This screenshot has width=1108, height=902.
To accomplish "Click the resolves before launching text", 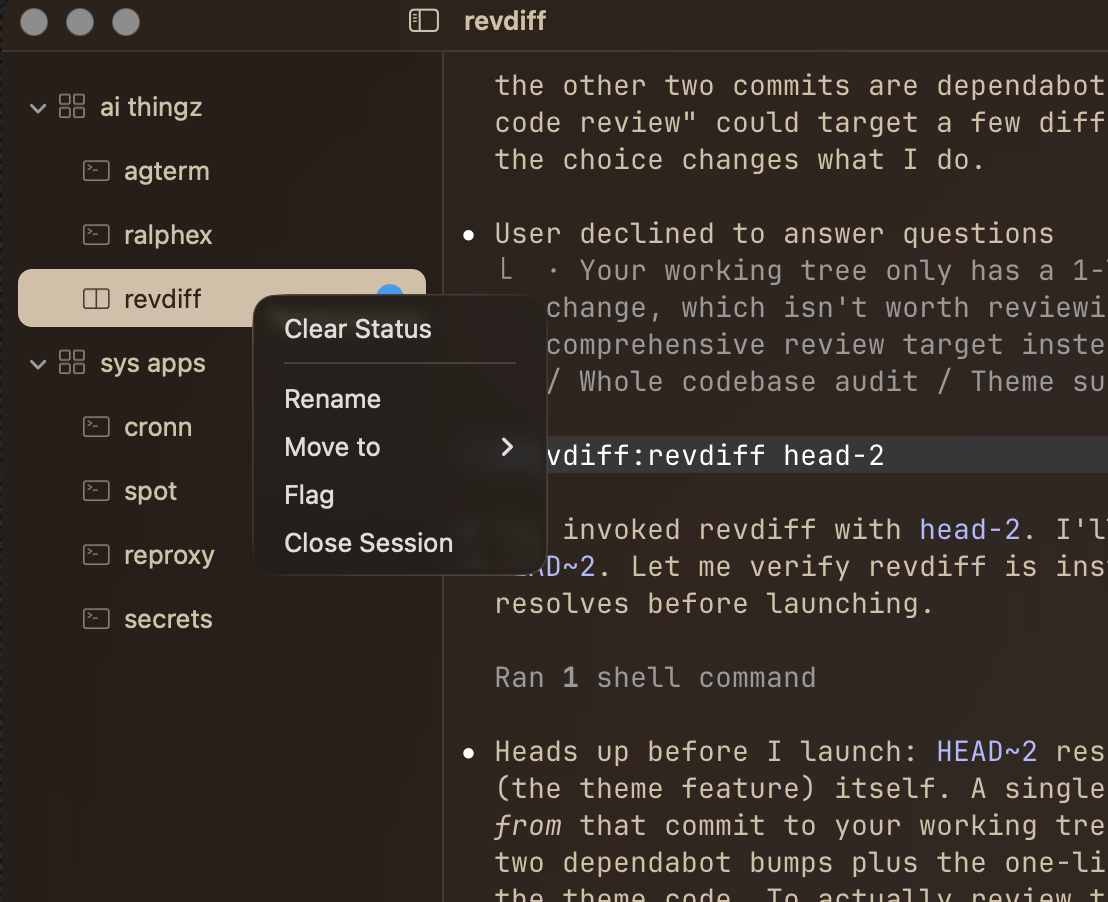I will coord(714,604).
